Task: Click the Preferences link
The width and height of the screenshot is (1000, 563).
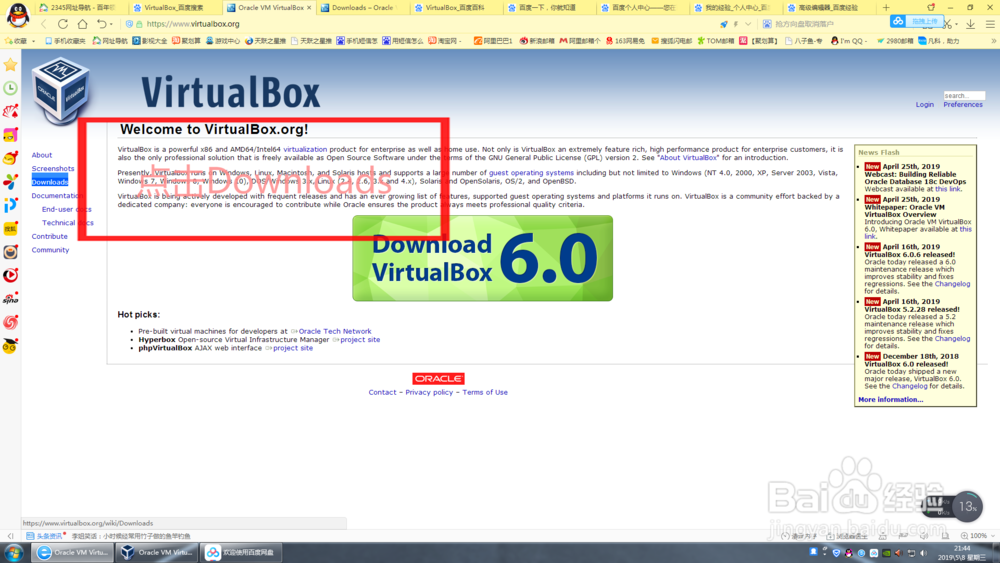Action: (963, 105)
